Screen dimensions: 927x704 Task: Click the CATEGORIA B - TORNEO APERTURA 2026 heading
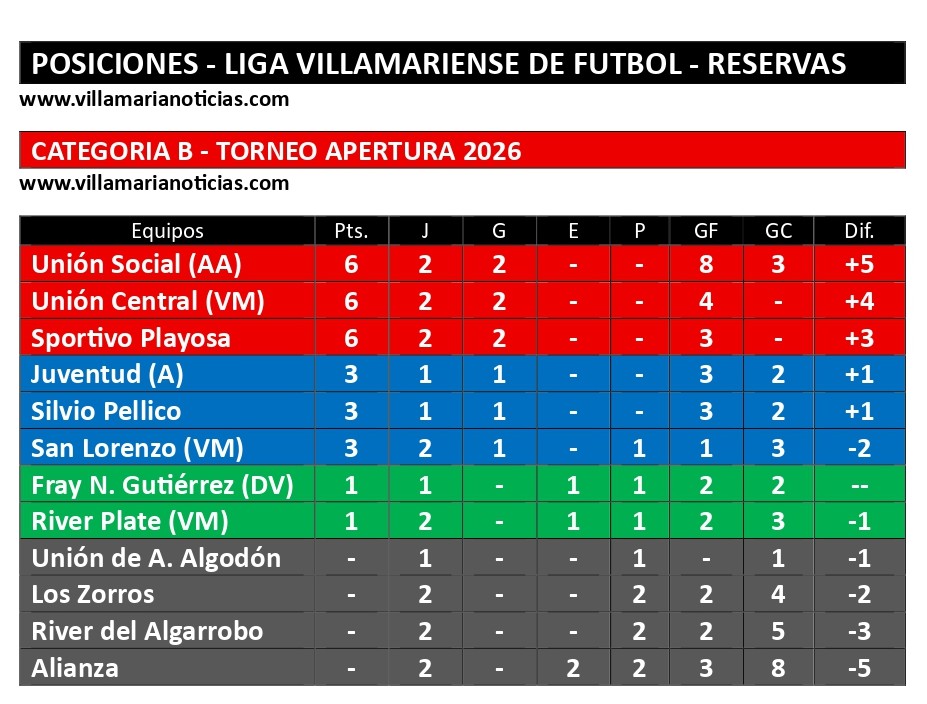tap(276, 151)
